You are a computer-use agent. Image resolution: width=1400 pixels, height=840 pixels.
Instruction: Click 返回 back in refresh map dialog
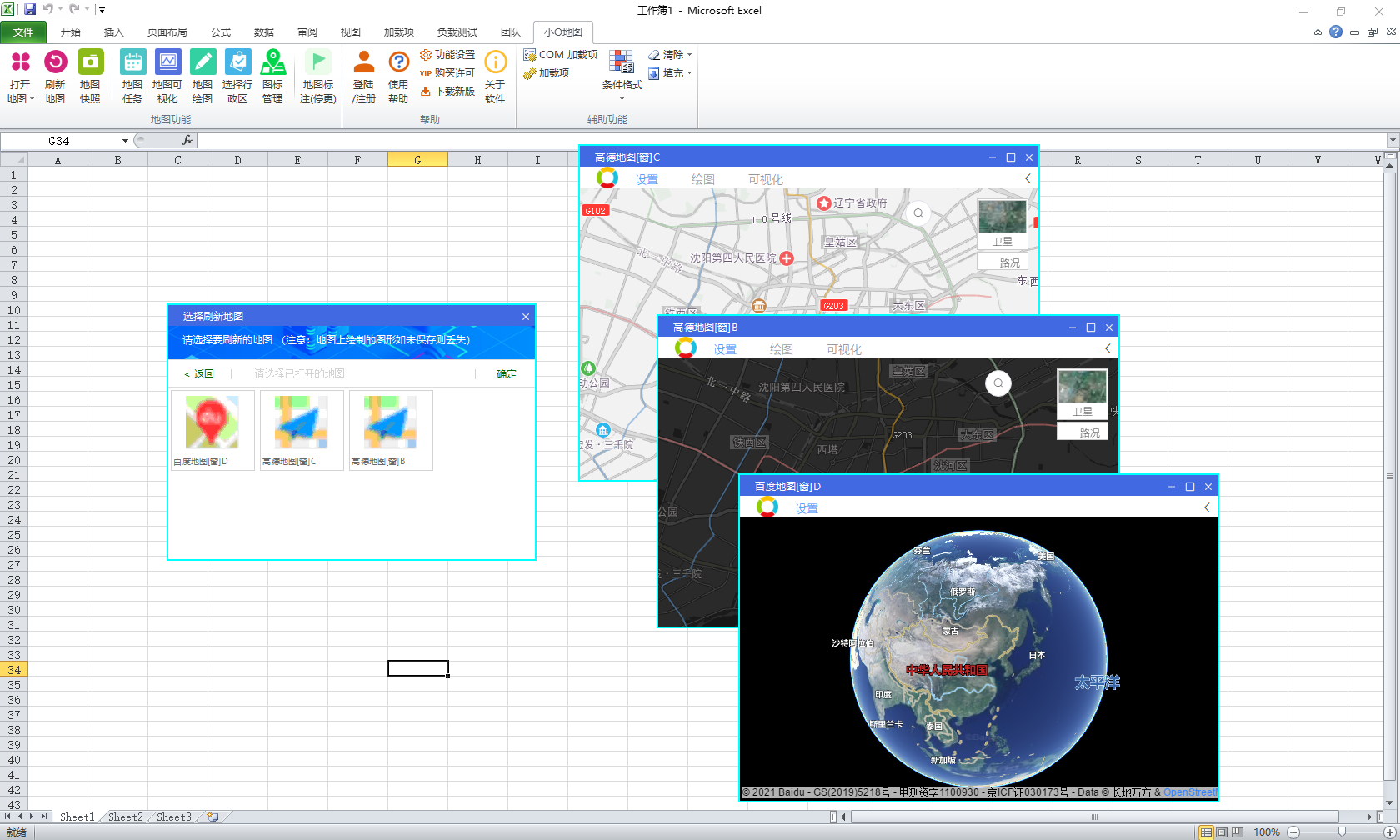tap(199, 374)
